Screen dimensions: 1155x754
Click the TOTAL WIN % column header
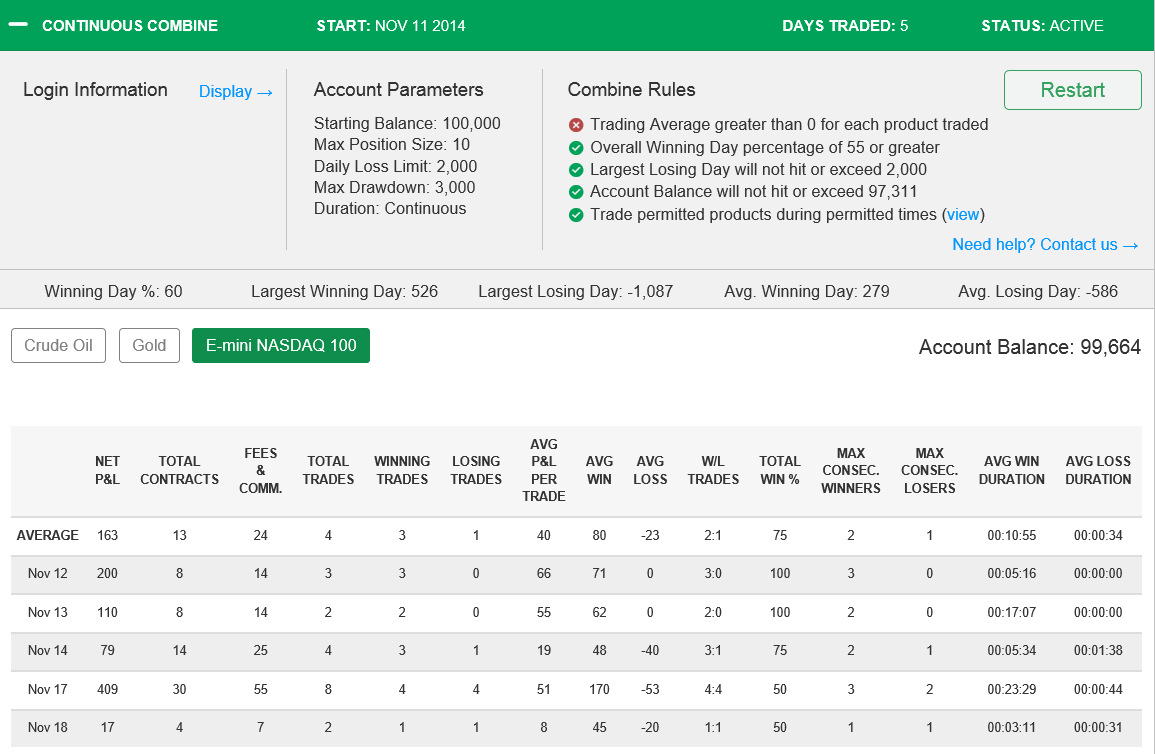[779, 470]
